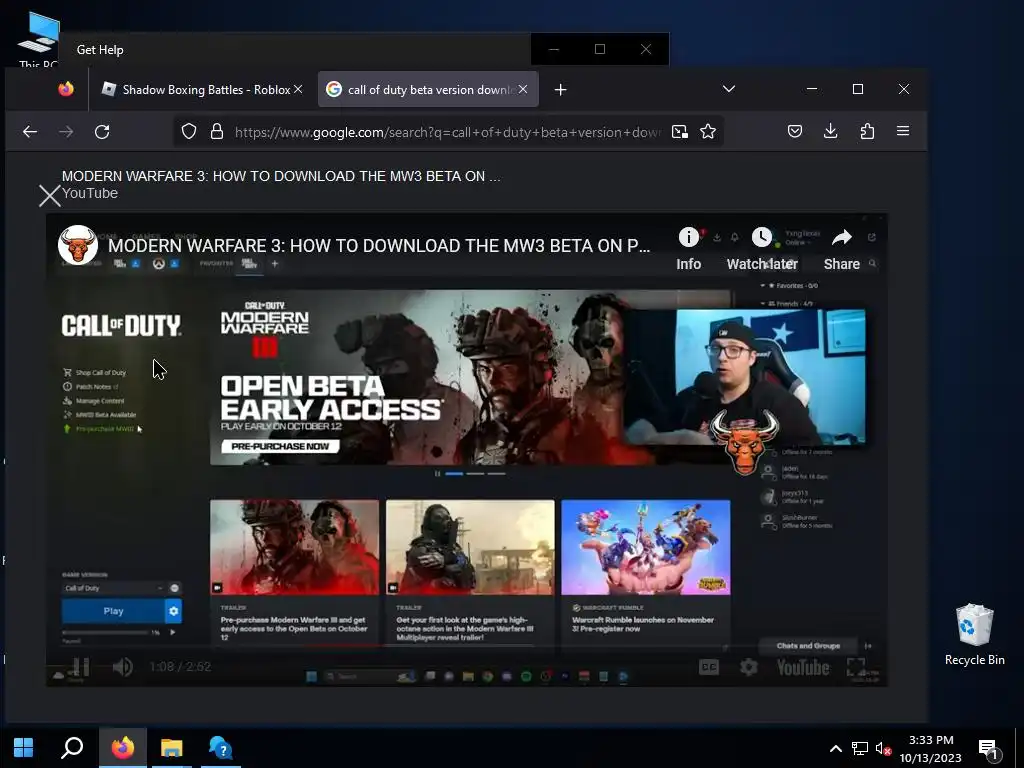Open the tracking protection shield icon
The height and width of the screenshot is (768, 1024).
click(x=189, y=132)
